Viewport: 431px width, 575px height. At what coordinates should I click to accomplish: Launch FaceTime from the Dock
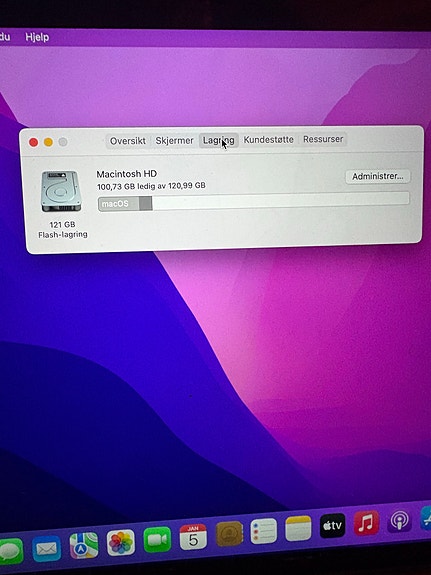click(x=157, y=539)
